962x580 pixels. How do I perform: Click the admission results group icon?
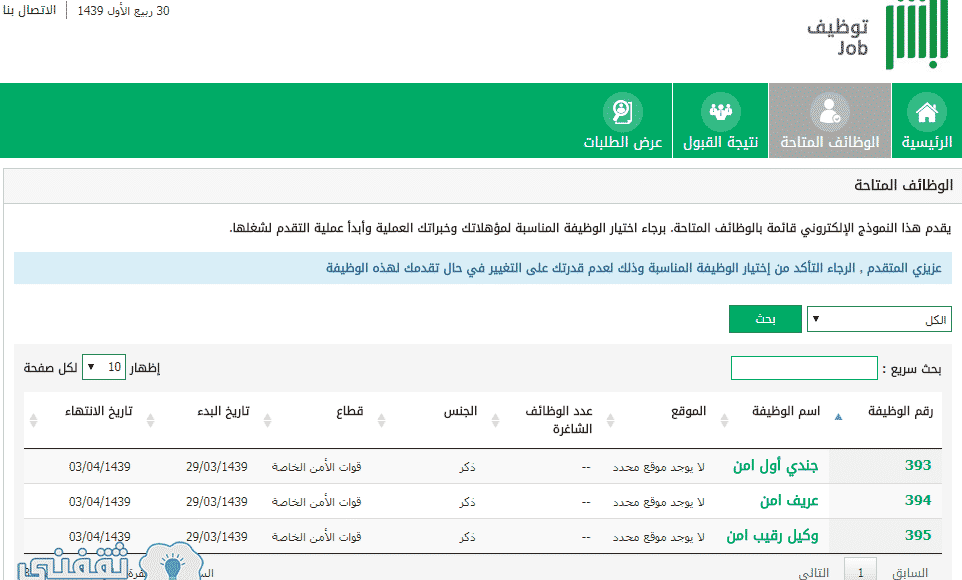click(720, 112)
